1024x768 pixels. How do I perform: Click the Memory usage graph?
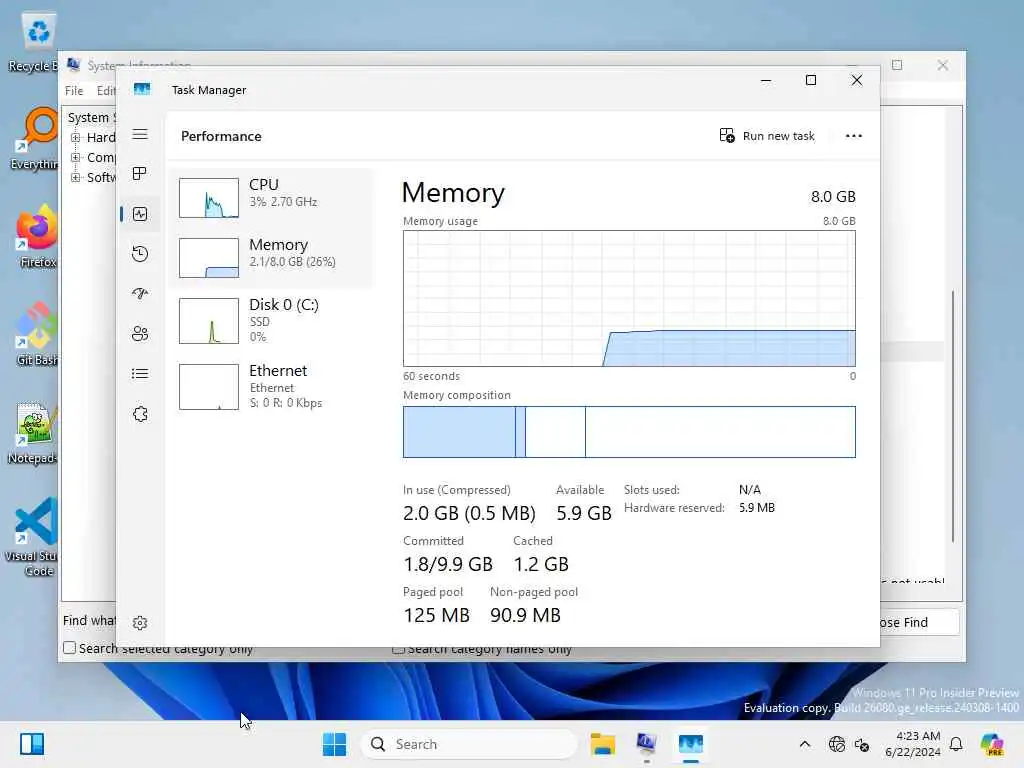tap(629, 298)
